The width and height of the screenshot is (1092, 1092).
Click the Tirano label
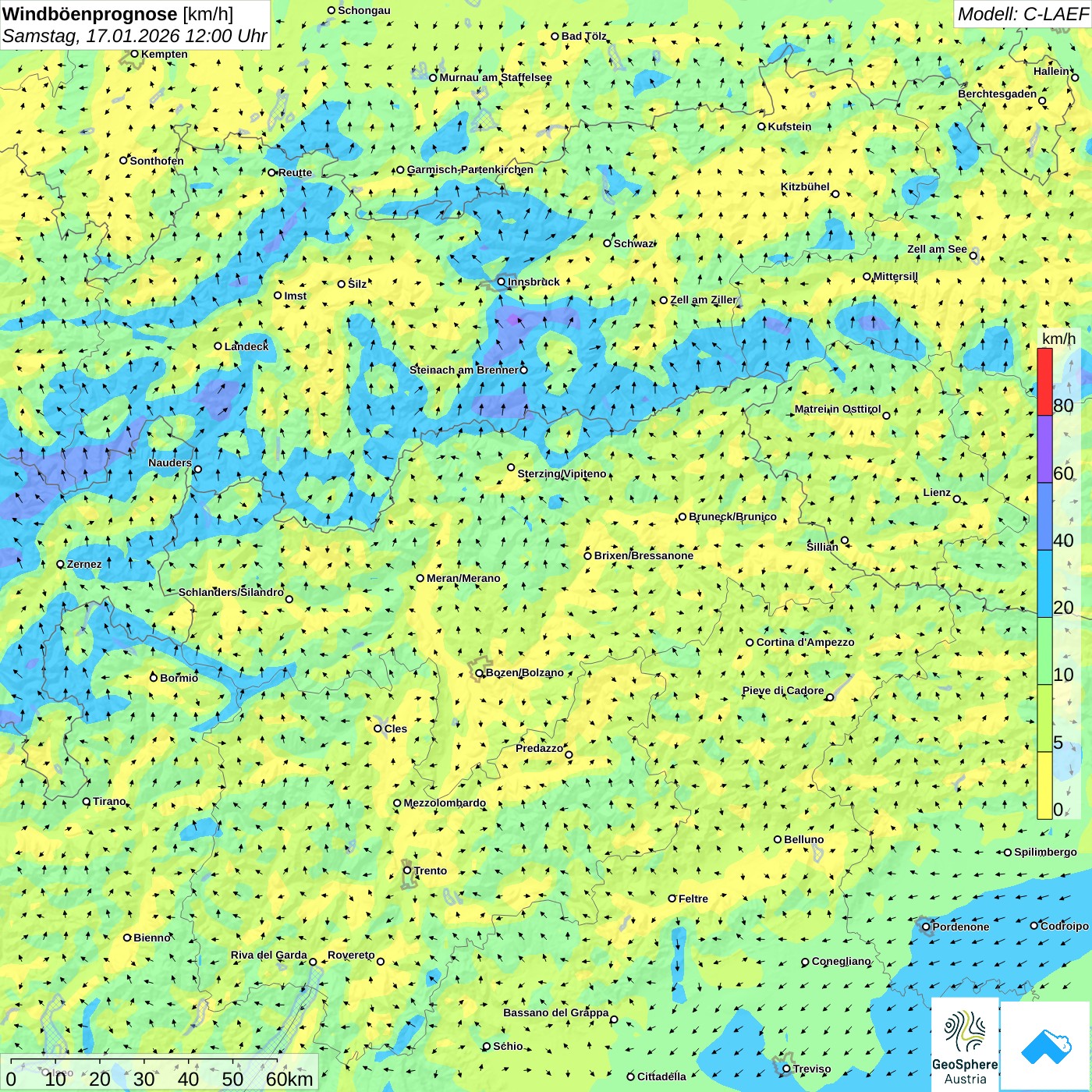tap(109, 801)
